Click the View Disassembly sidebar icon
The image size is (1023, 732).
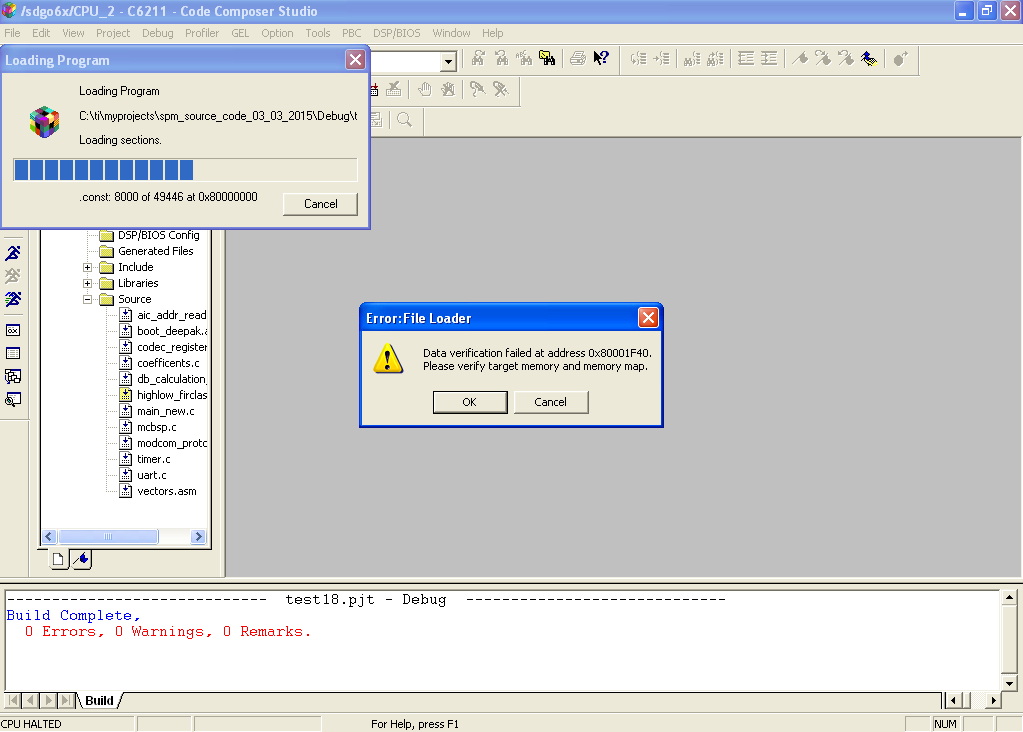click(x=13, y=399)
